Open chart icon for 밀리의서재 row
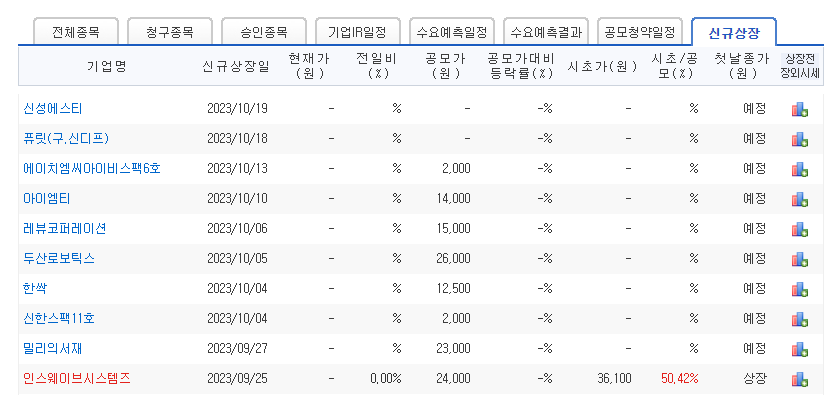Viewport: 825px width, 395px height. pos(800,349)
